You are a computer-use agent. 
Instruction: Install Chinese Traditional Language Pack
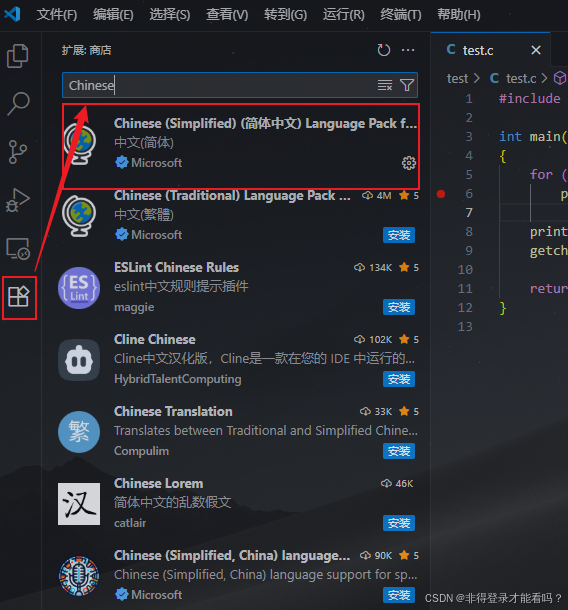point(399,235)
